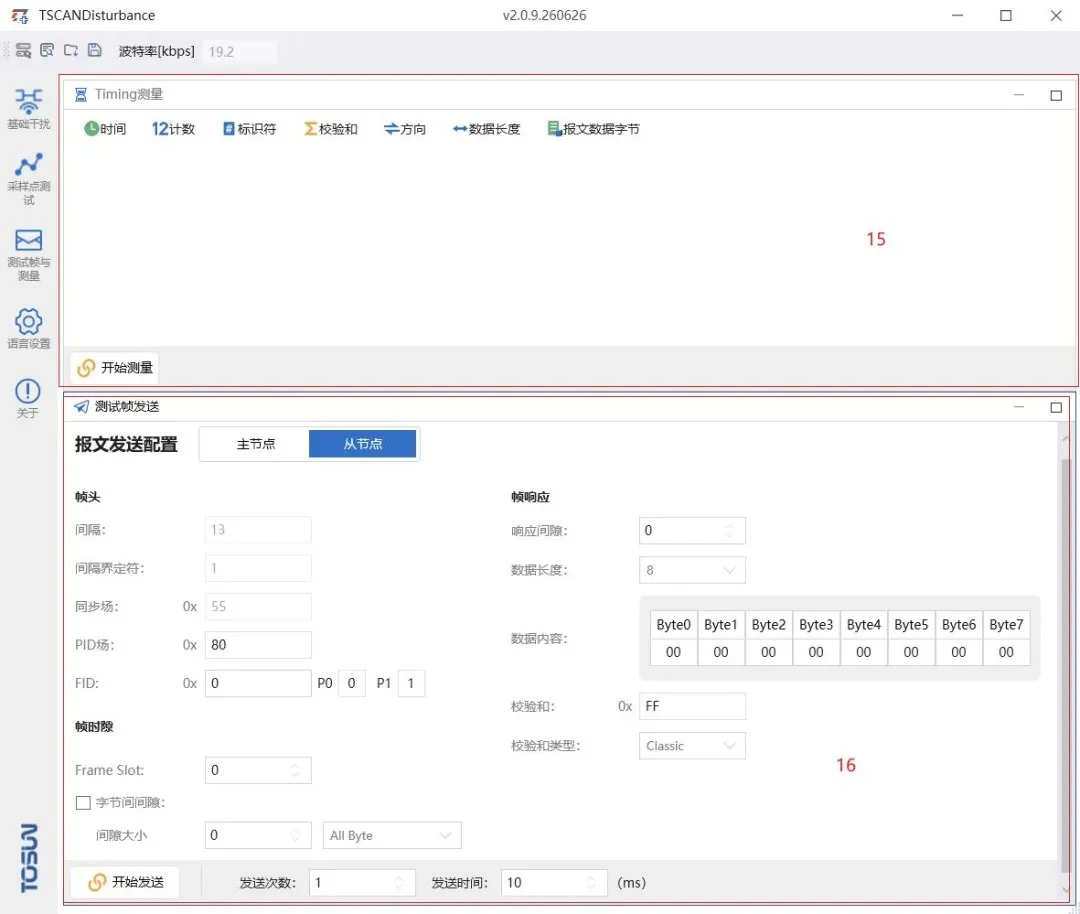Image resolution: width=1080 pixels, height=914 pixels.
Task: Open the 数据长度 dropdown showing 8
Action: pyautogui.click(x=692, y=570)
